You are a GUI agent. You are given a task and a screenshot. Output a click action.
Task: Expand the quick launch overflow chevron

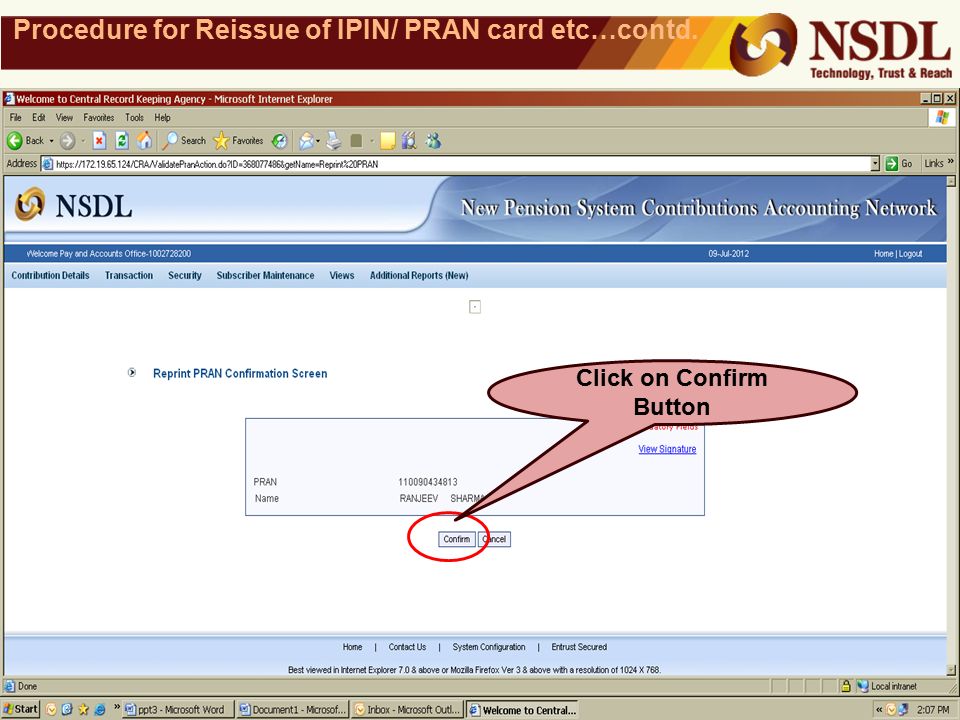tap(117, 708)
